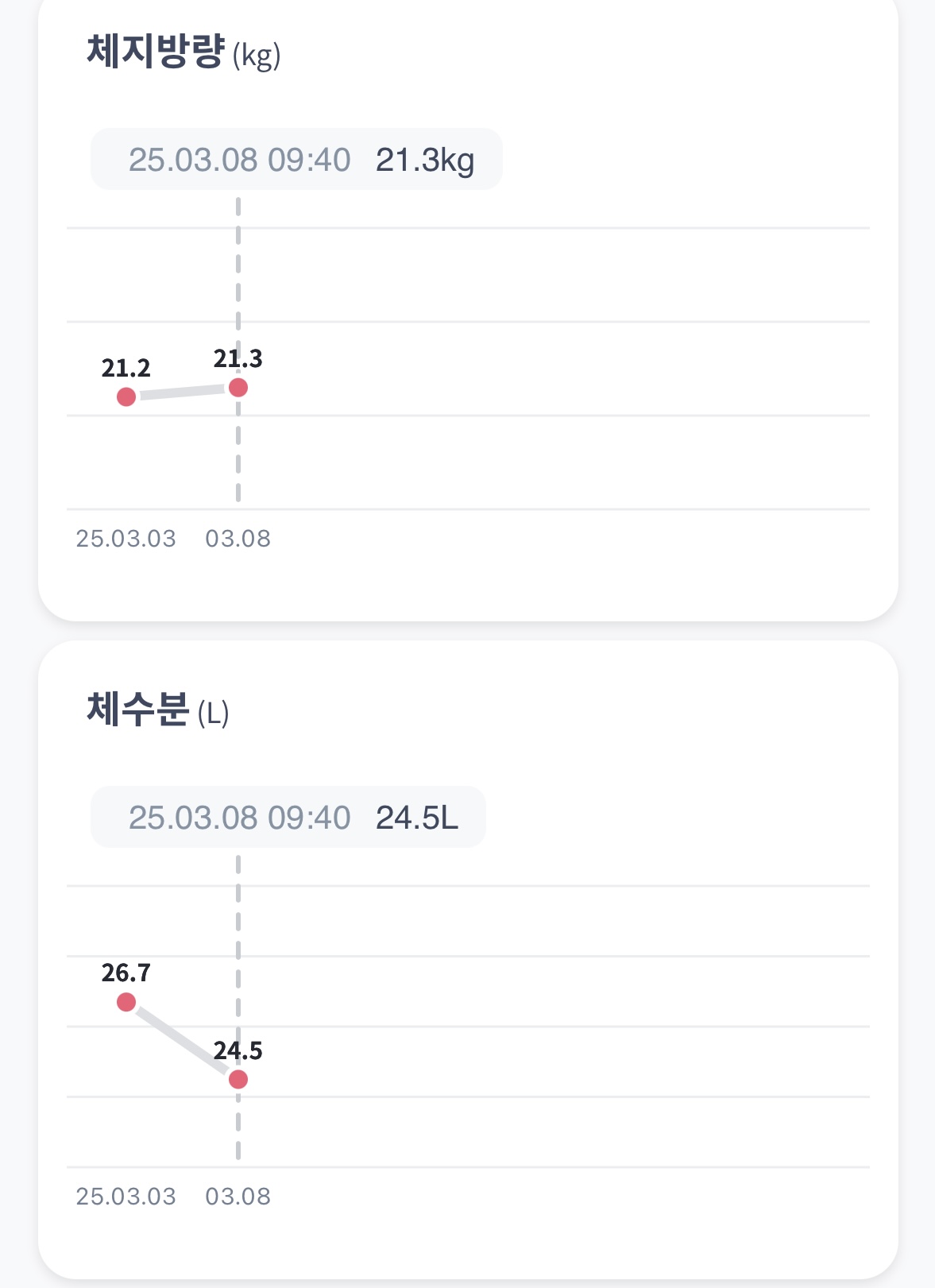
Task: Select the 25.03.03 date label under 체지방량 chart
Action: 126,539
